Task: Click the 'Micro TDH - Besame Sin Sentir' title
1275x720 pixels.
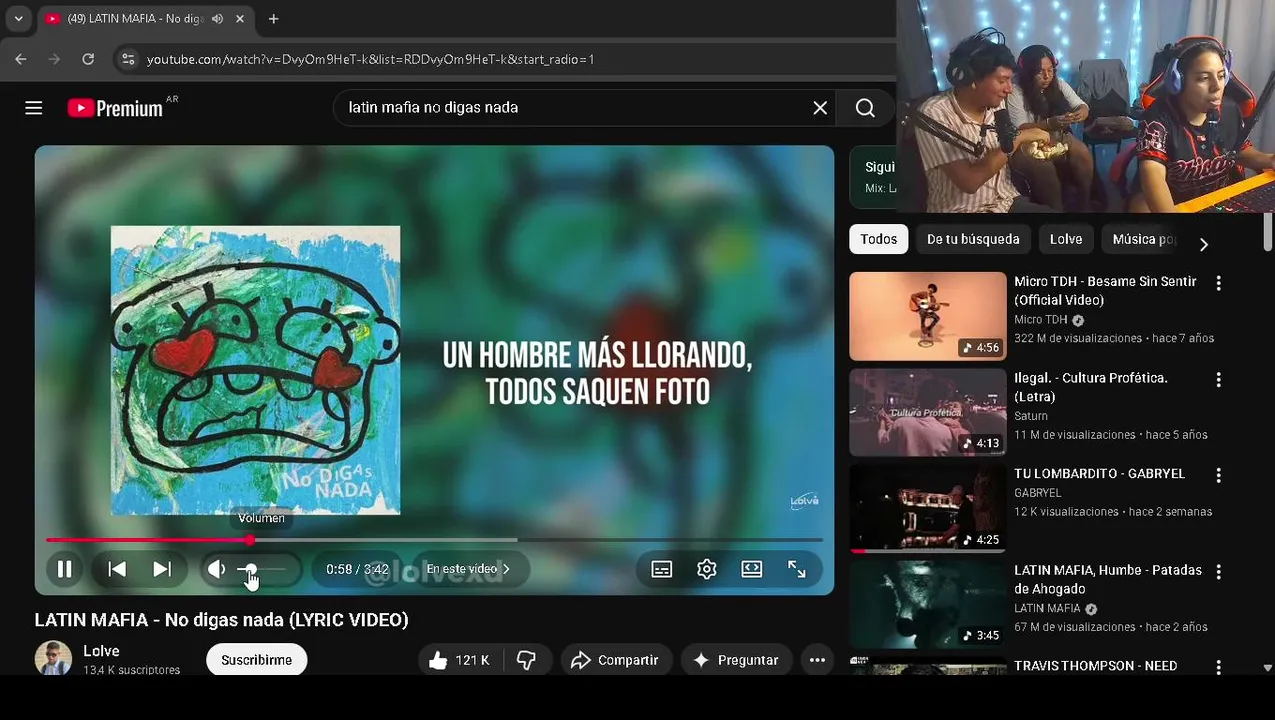Action: [1105, 291]
